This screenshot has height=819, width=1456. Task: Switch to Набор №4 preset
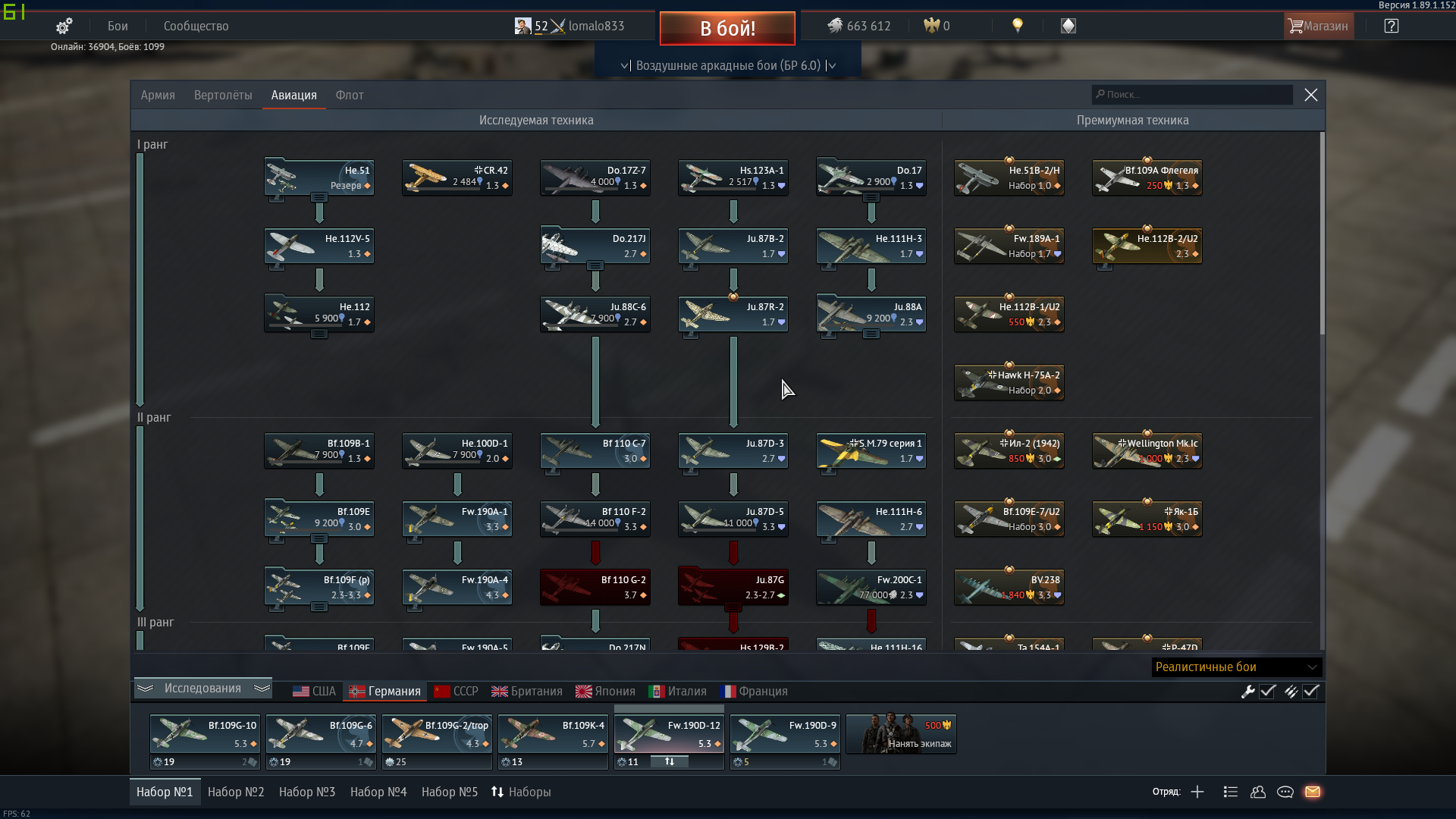pos(378,792)
